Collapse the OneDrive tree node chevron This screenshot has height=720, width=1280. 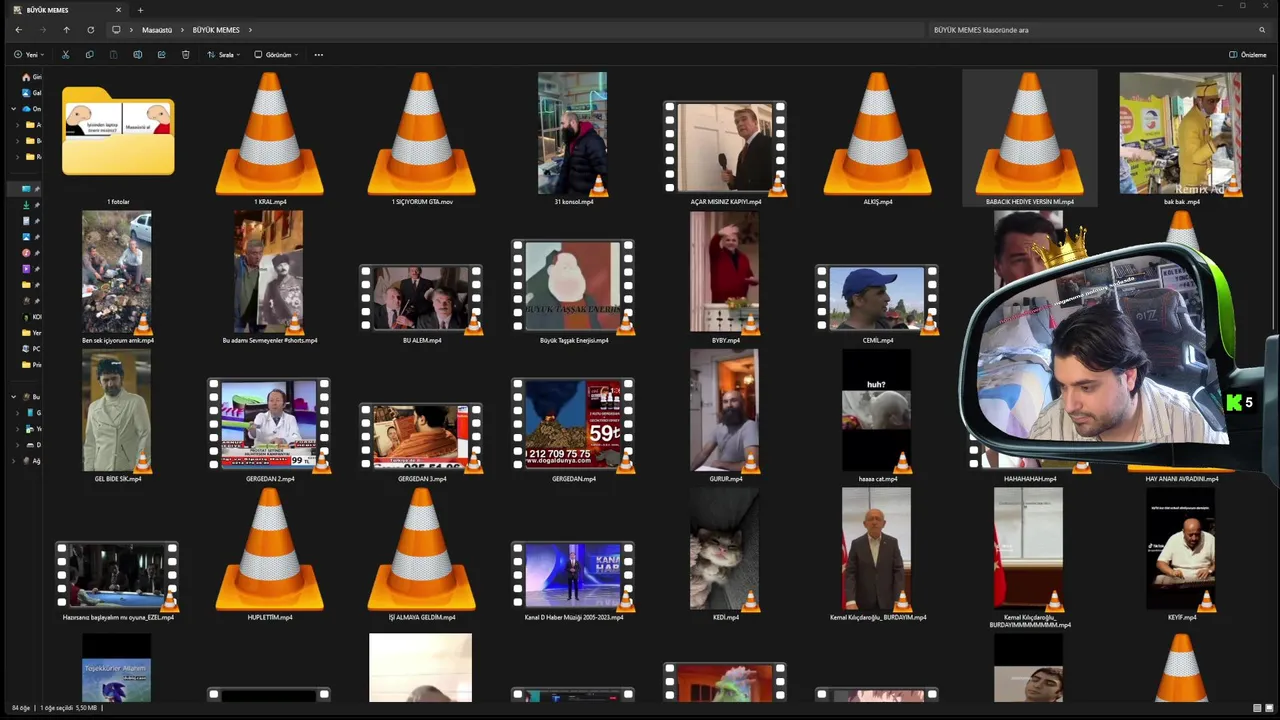14,109
